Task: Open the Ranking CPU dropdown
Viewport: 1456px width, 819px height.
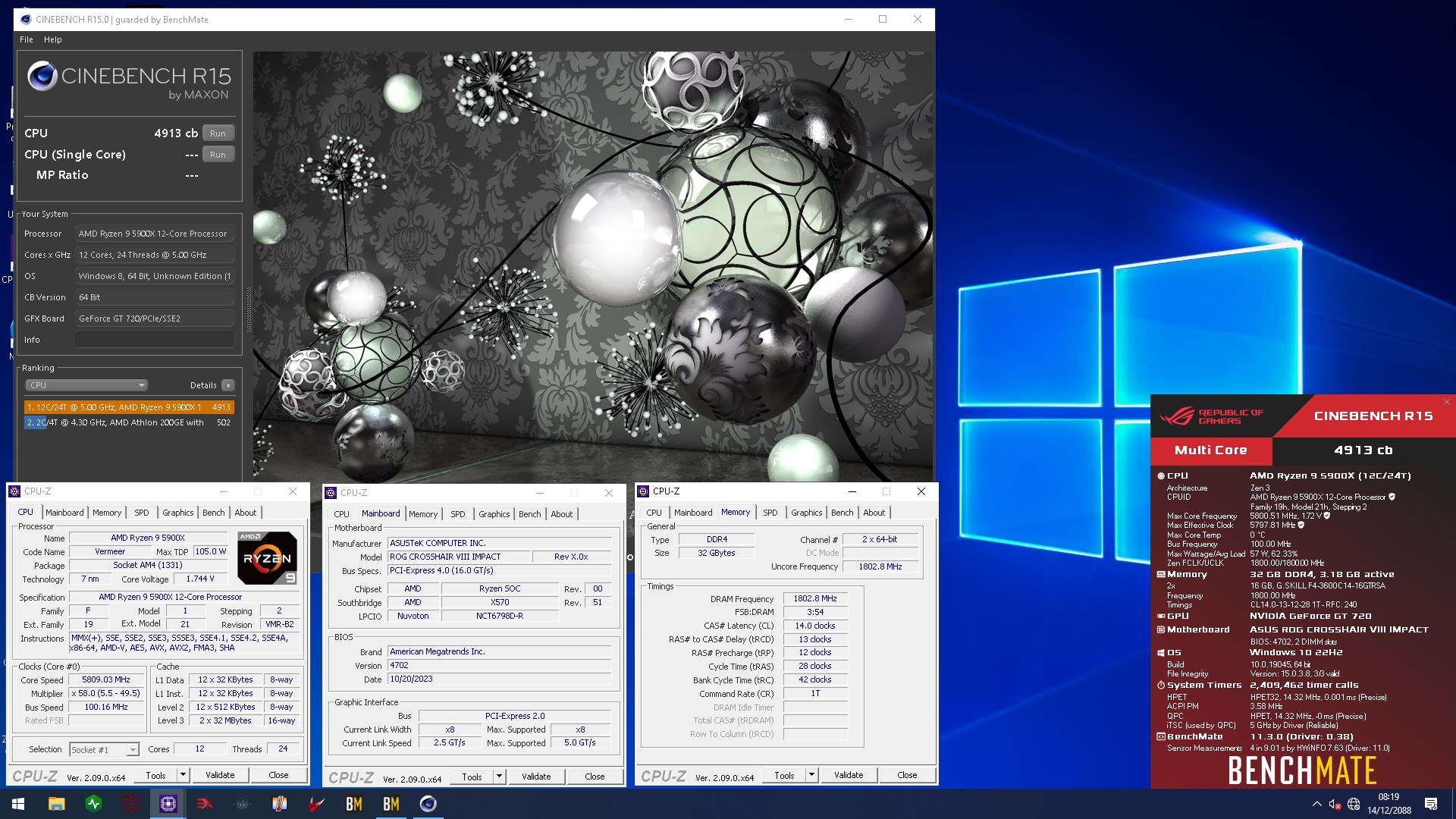Action: coord(86,385)
